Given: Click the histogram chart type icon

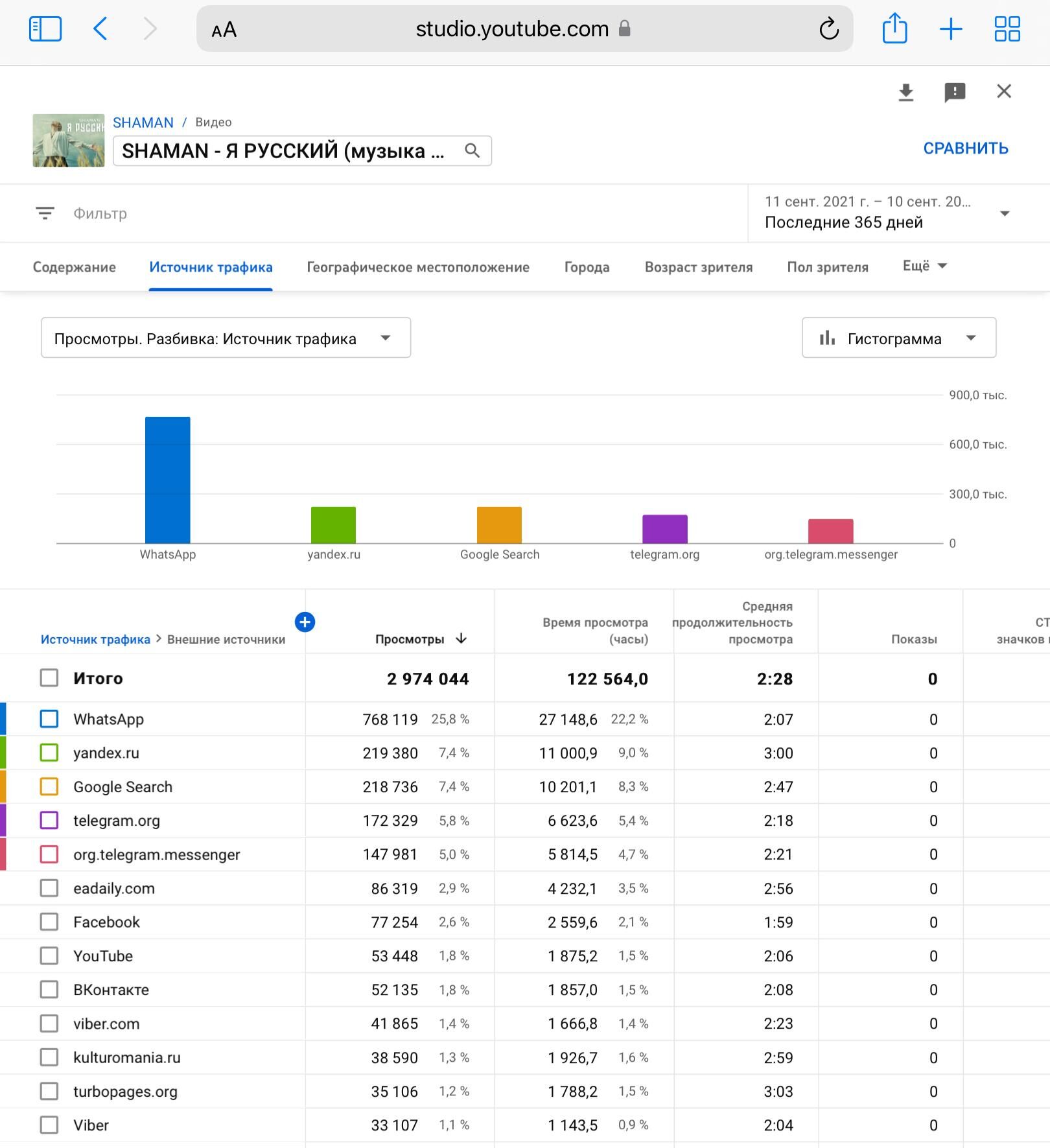Looking at the screenshot, I should (x=827, y=338).
